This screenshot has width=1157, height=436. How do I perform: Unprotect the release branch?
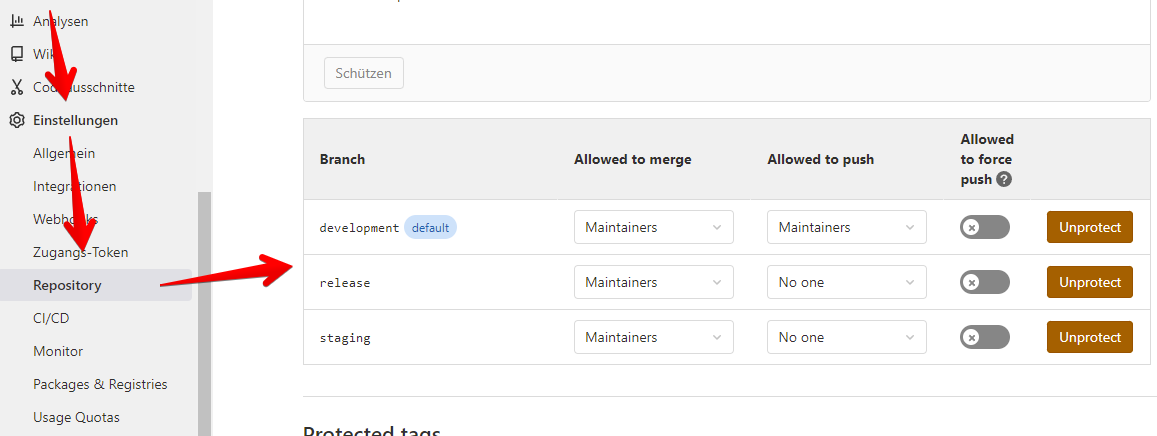tap(1090, 282)
